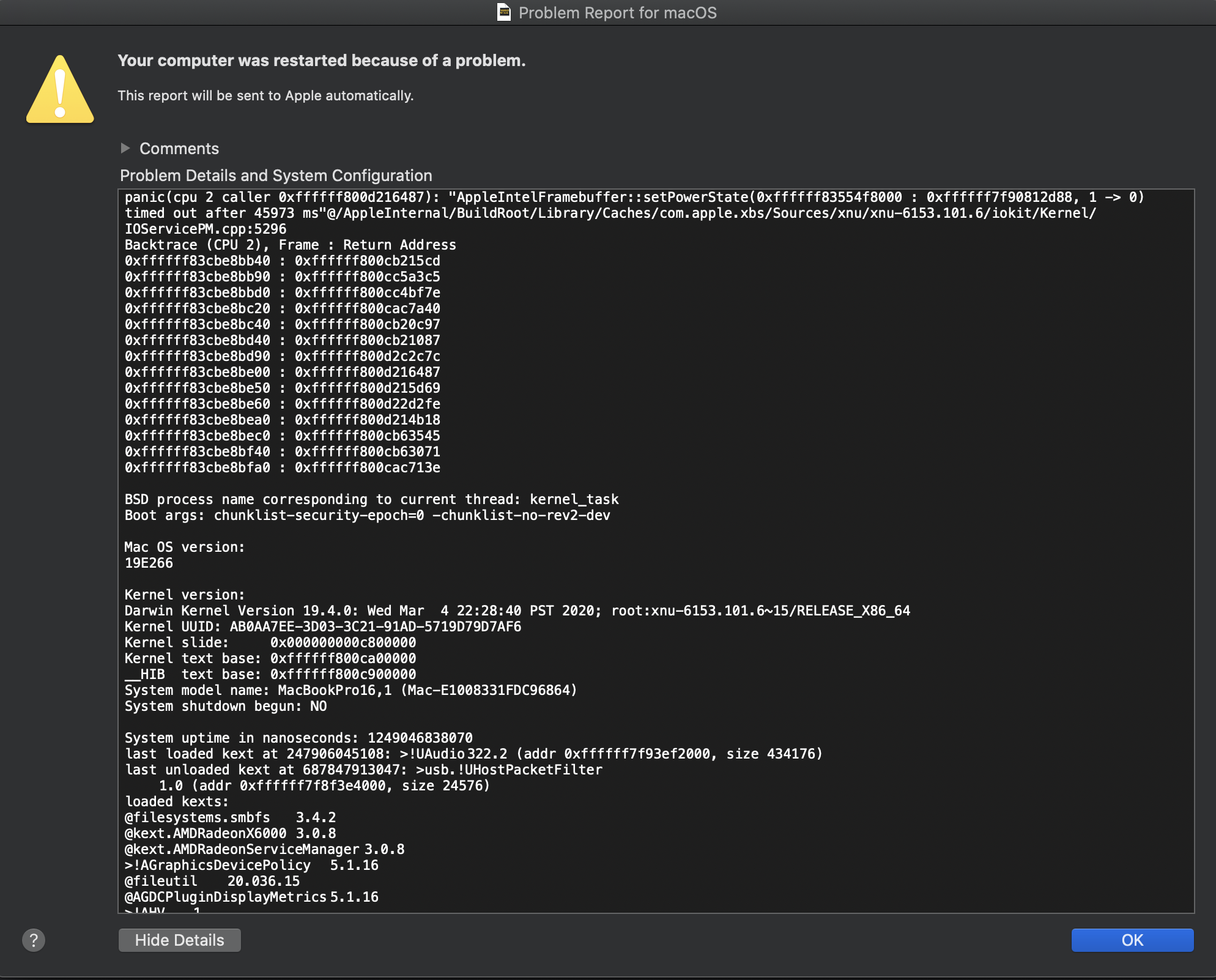
Task: Click the document icon in title bar
Action: [x=504, y=12]
